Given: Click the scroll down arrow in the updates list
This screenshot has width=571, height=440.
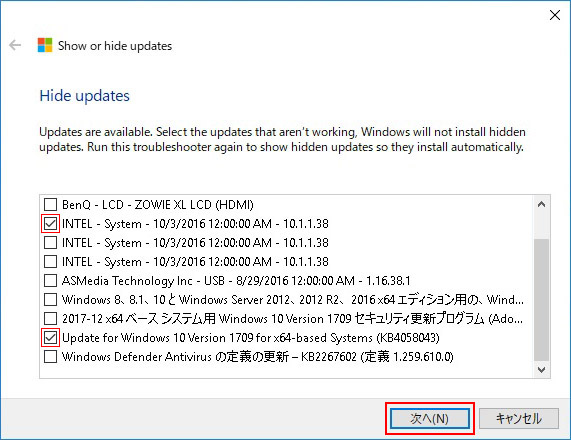Looking at the screenshot, I should tap(542, 370).
